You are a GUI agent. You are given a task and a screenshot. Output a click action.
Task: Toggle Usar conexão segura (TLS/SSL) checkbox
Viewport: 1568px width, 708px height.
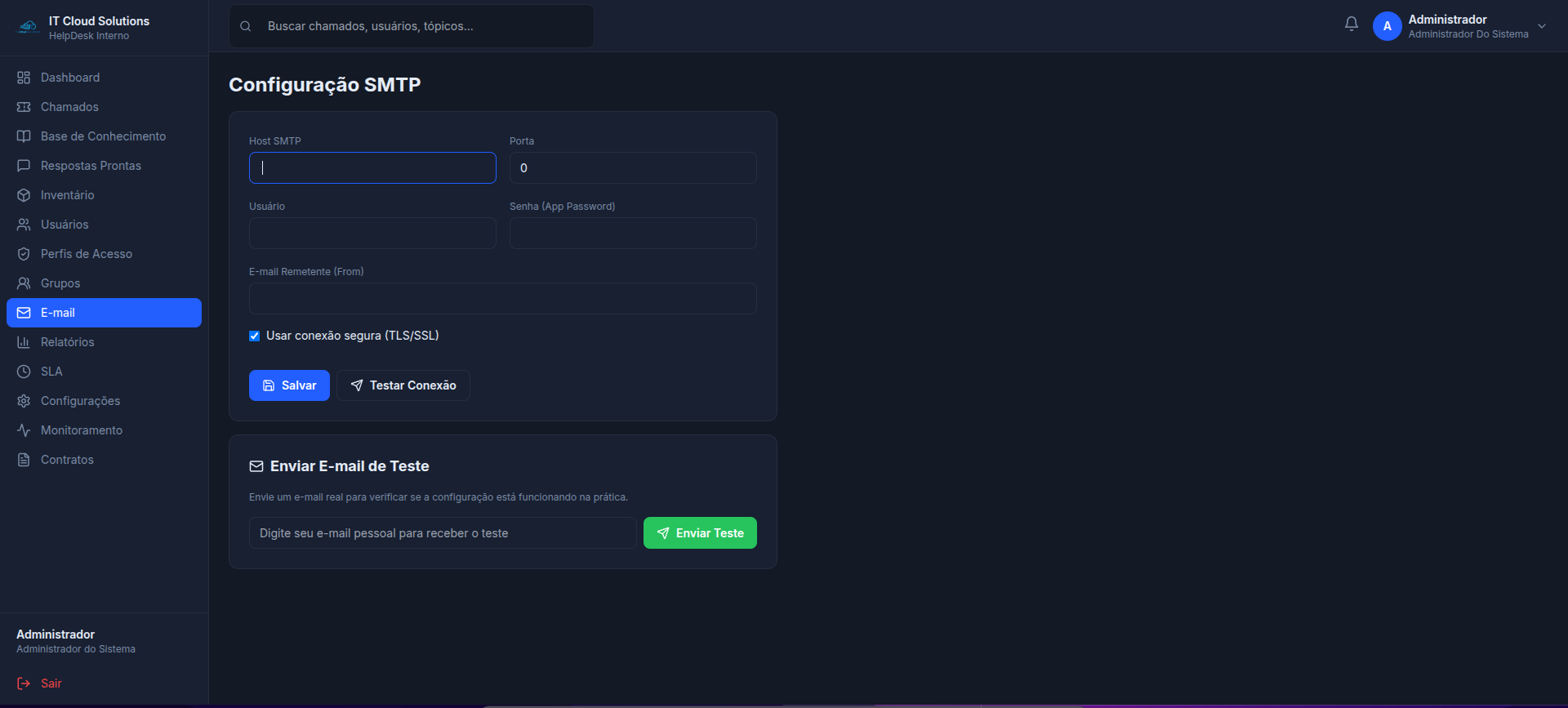(254, 336)
